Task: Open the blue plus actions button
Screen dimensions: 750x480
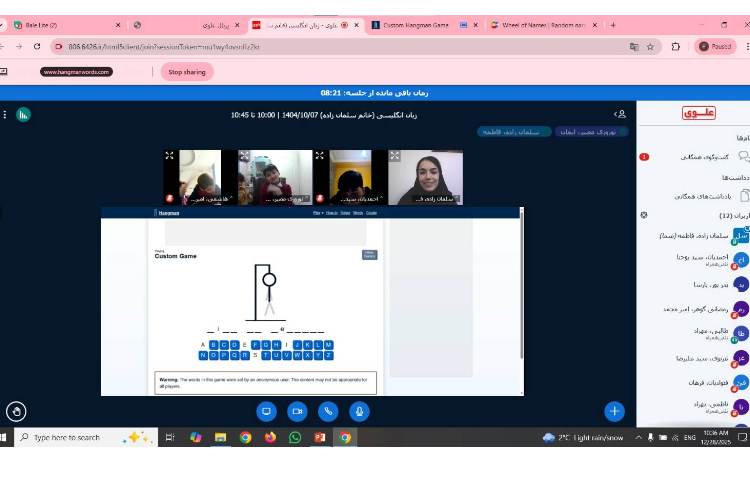Action: pyautogui.click(x=614, y=411)
